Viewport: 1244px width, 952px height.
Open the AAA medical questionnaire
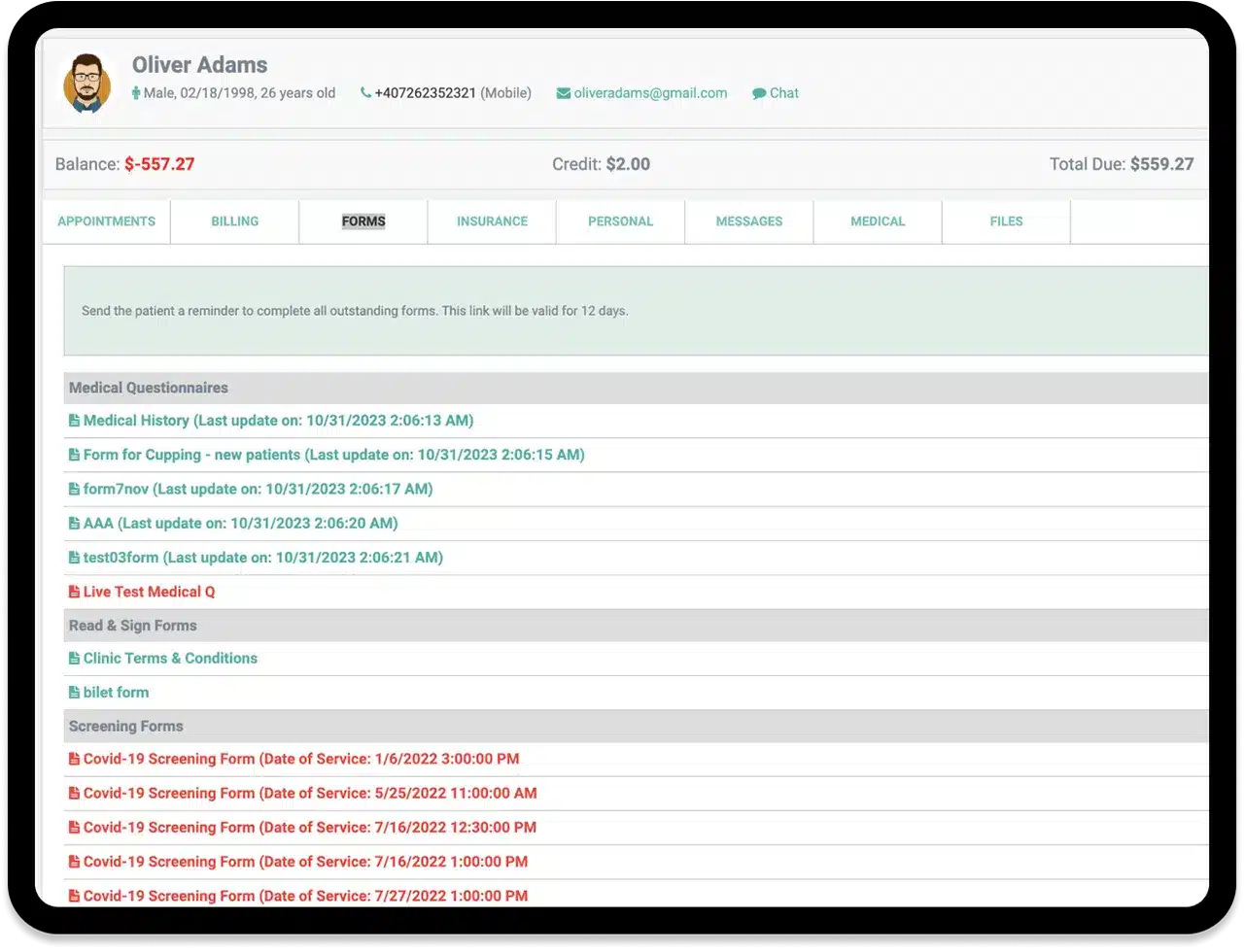click(x=240, y=524)
